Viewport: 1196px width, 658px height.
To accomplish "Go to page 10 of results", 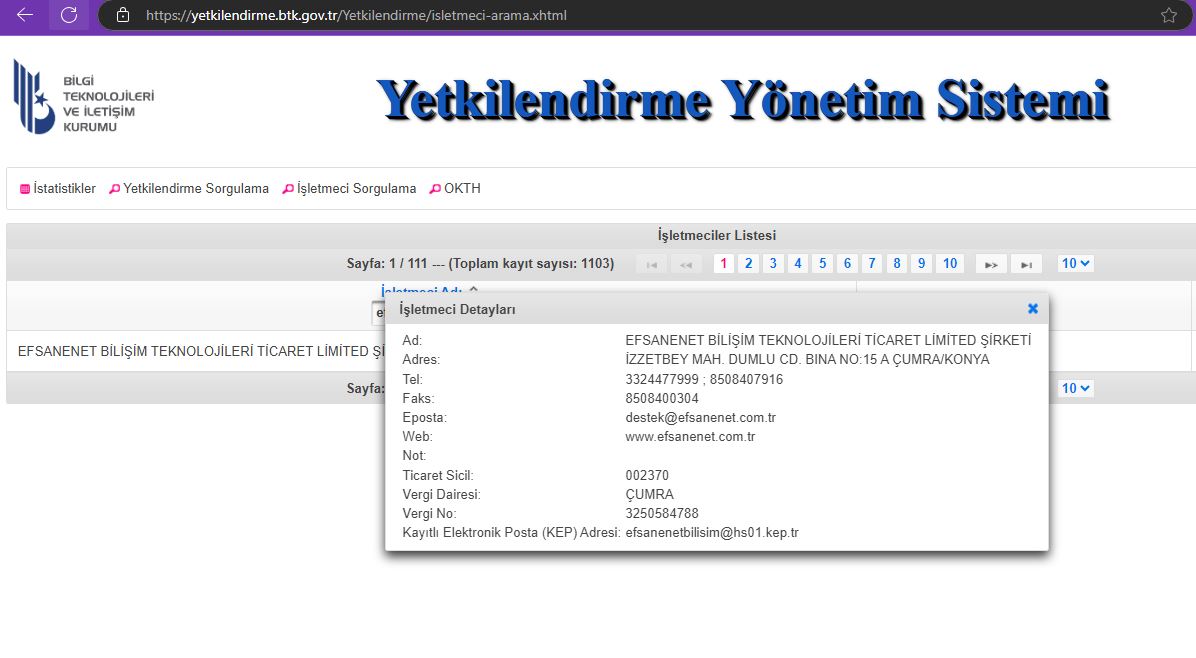I will coord(950,264).
